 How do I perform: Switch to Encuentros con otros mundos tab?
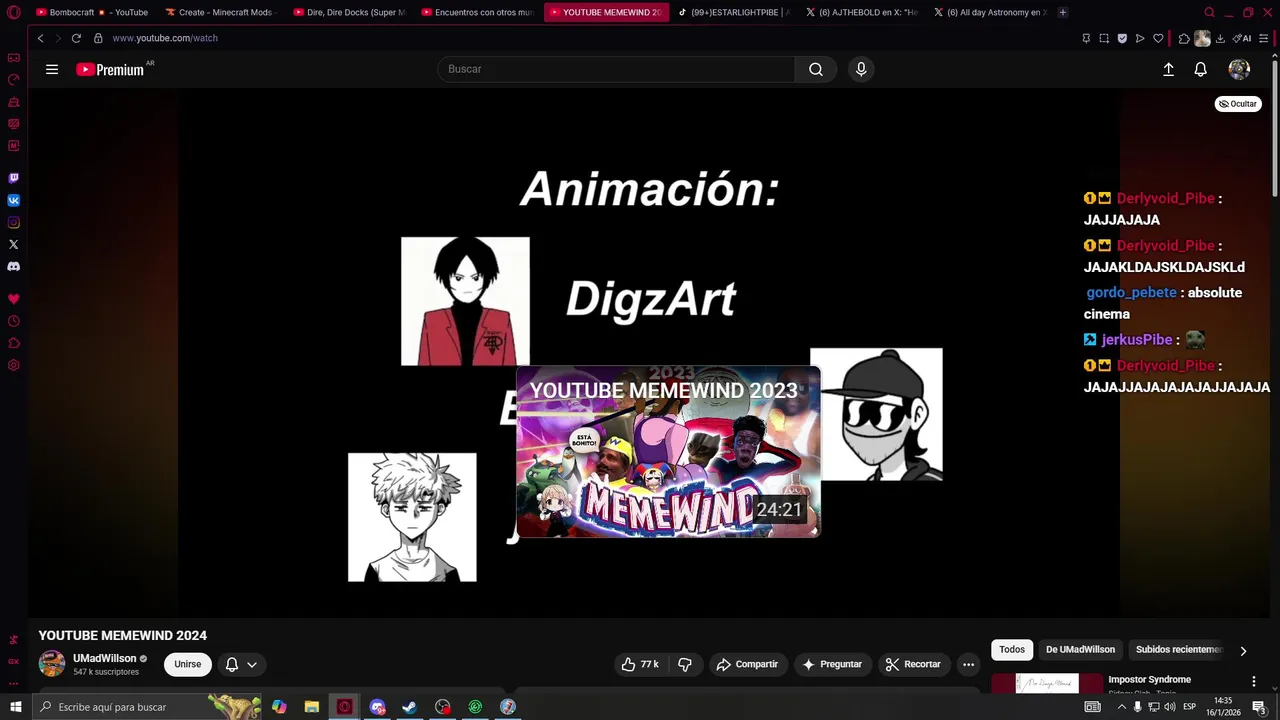pyautogui.click(x=478, y=13)
